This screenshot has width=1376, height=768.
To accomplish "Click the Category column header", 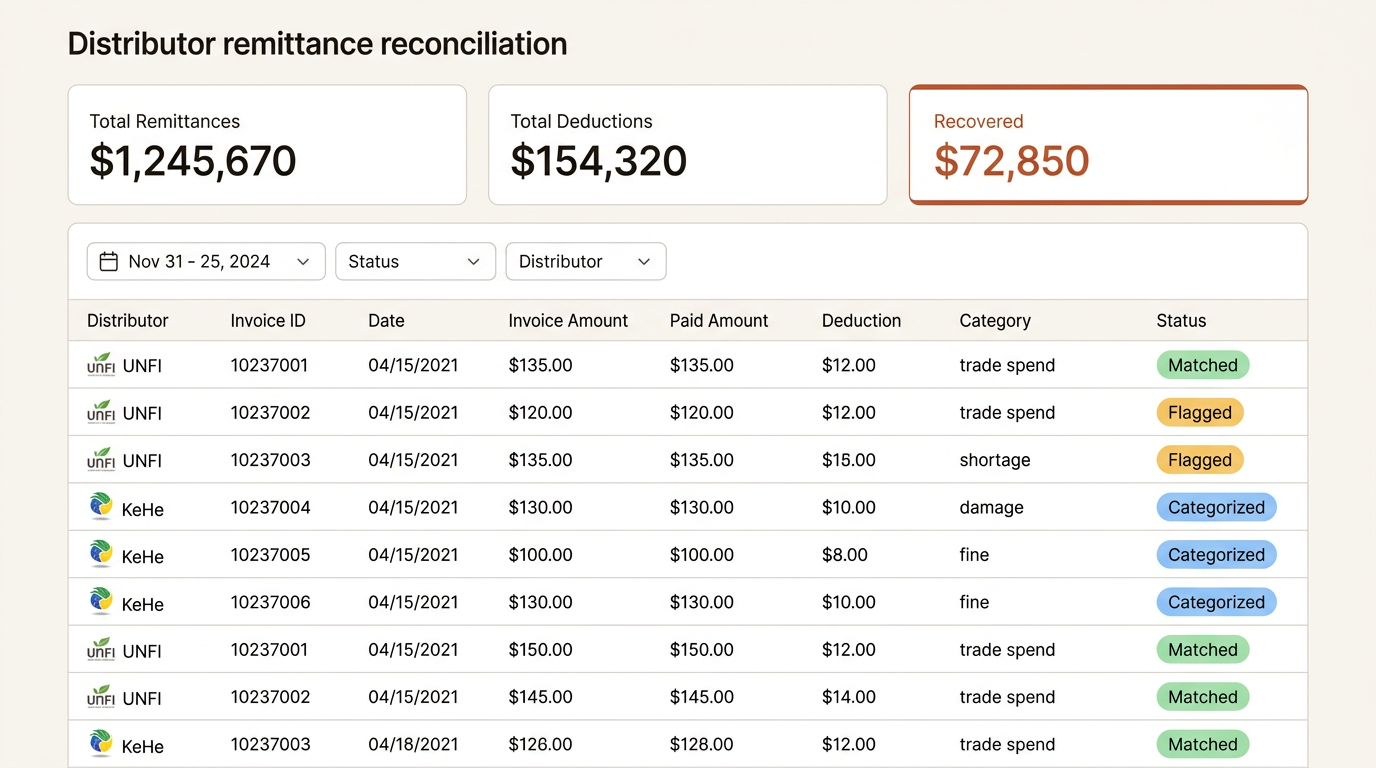I will [994, 321].
